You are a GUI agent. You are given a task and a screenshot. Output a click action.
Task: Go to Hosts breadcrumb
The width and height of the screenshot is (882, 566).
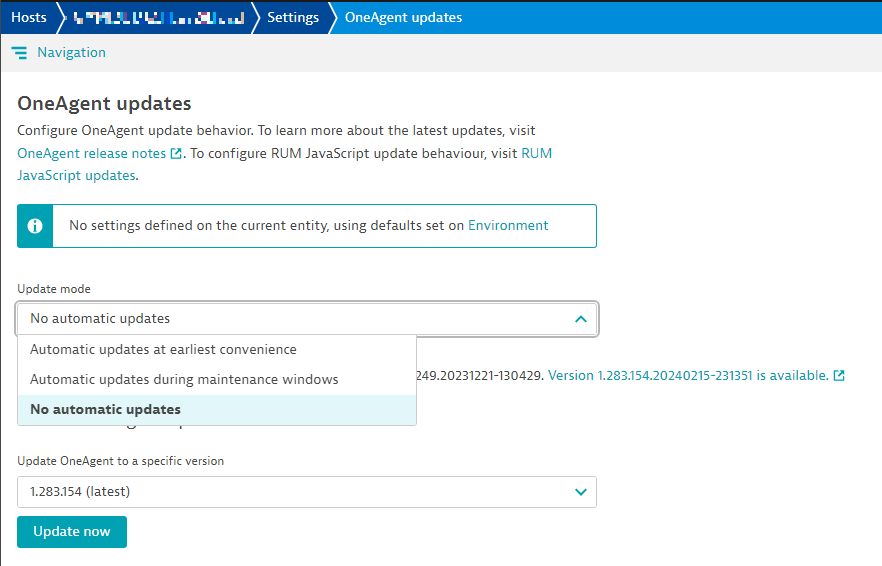[x=29, y=17]
